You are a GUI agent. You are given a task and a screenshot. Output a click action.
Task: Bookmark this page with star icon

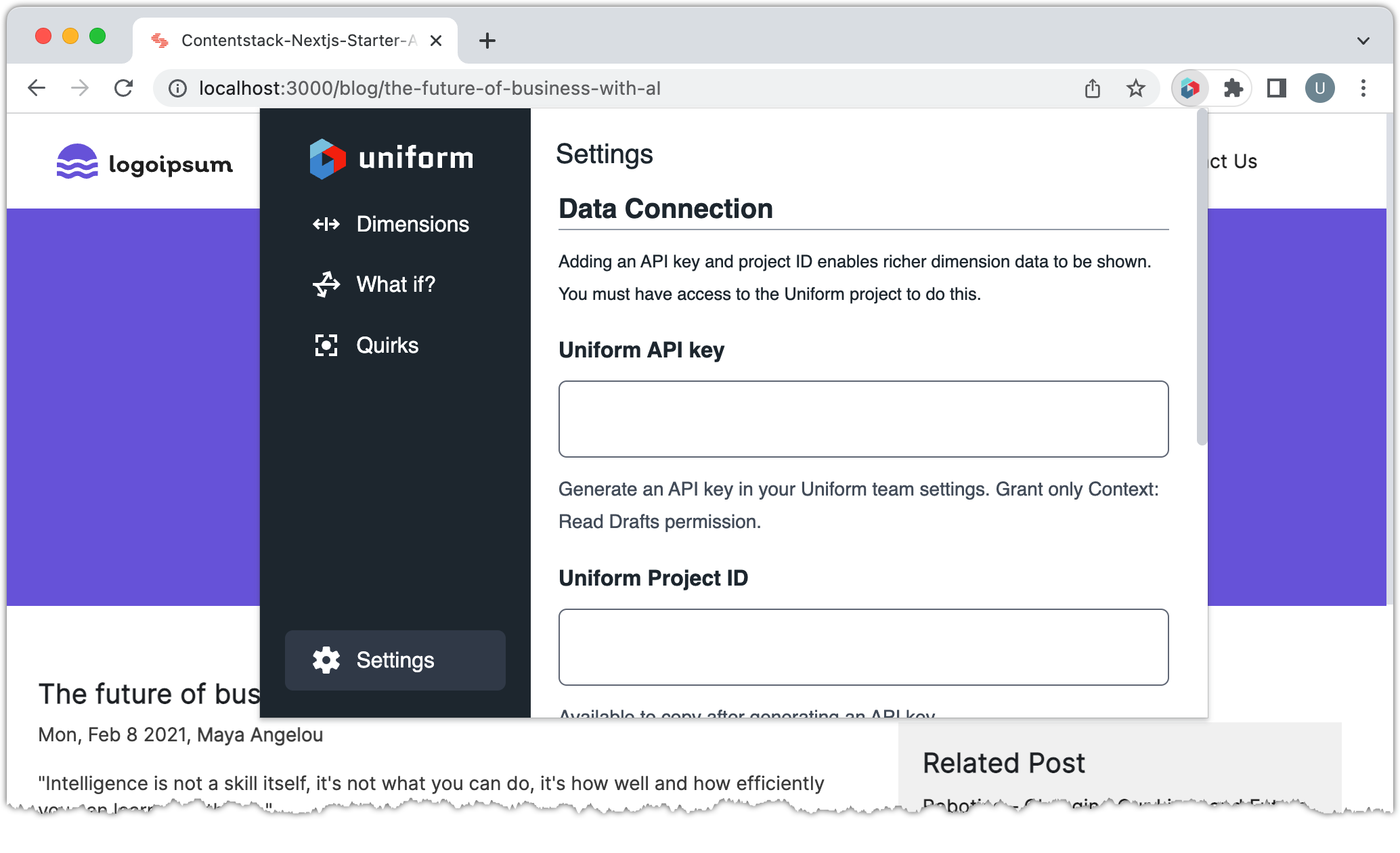click(x=1135, y=88)
